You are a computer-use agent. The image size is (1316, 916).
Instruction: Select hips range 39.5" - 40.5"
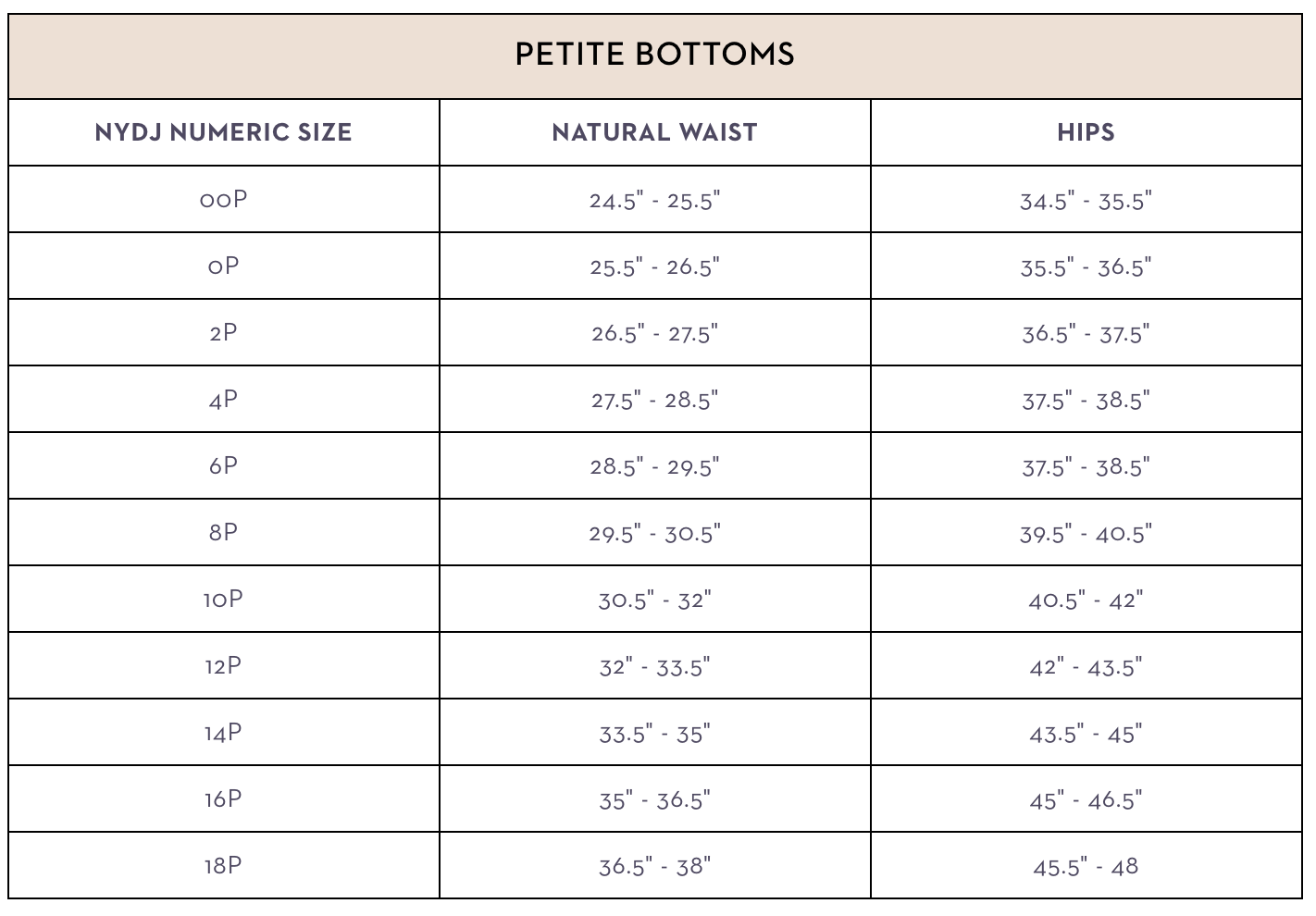click(x=1086, y=534)
